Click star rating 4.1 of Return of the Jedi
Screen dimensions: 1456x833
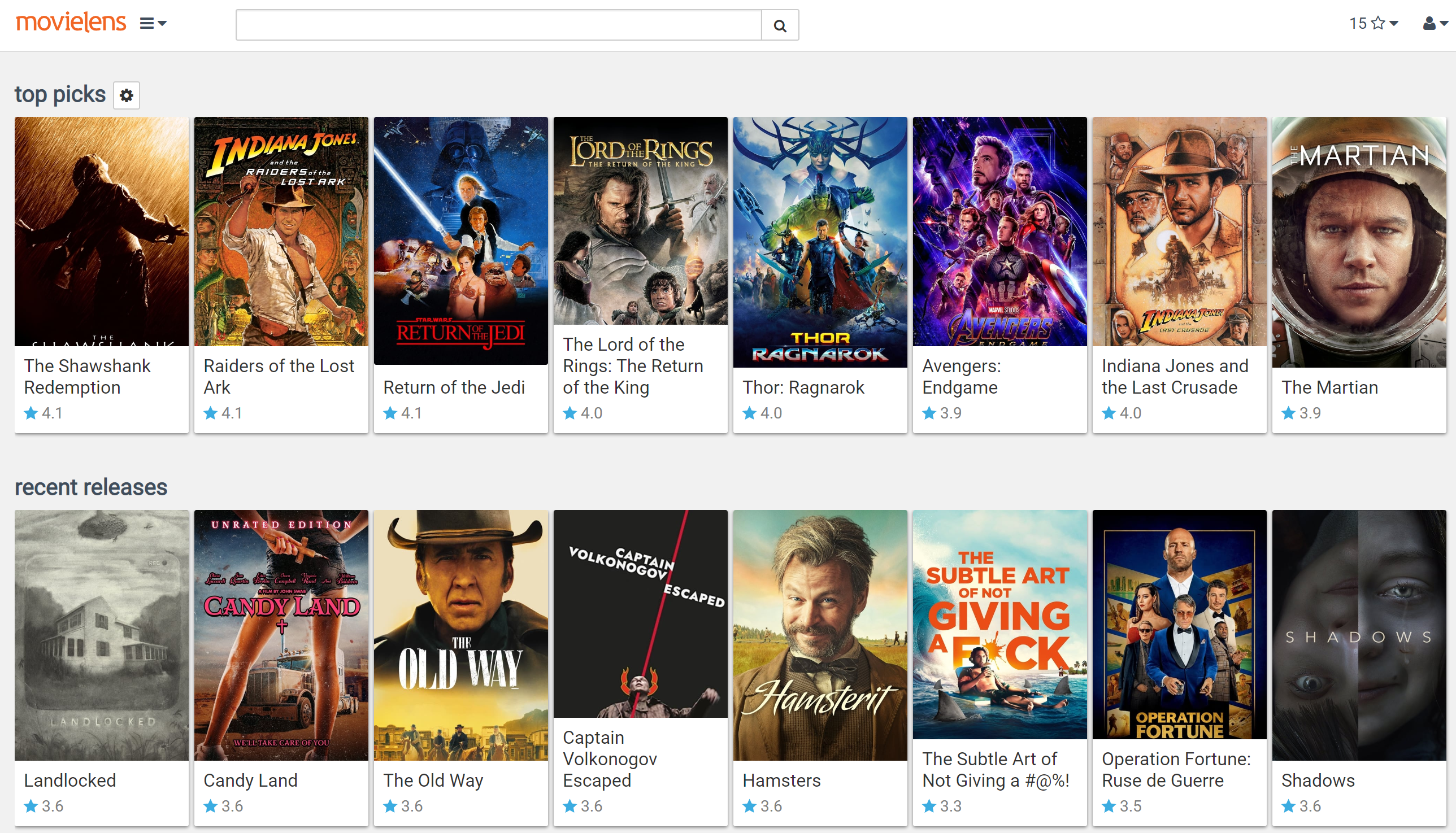coord(403,413)
